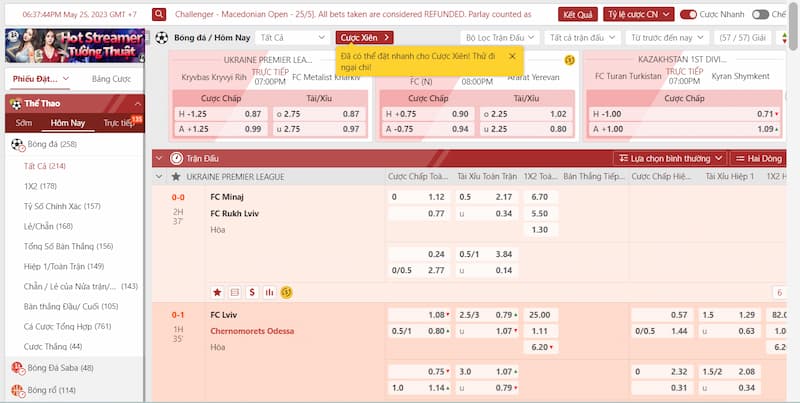This screenshot has width=800, height=403.
Task: Close the yellow Cược Xiên tooltip
Action: pyautogui.click(x=513, y=56)
